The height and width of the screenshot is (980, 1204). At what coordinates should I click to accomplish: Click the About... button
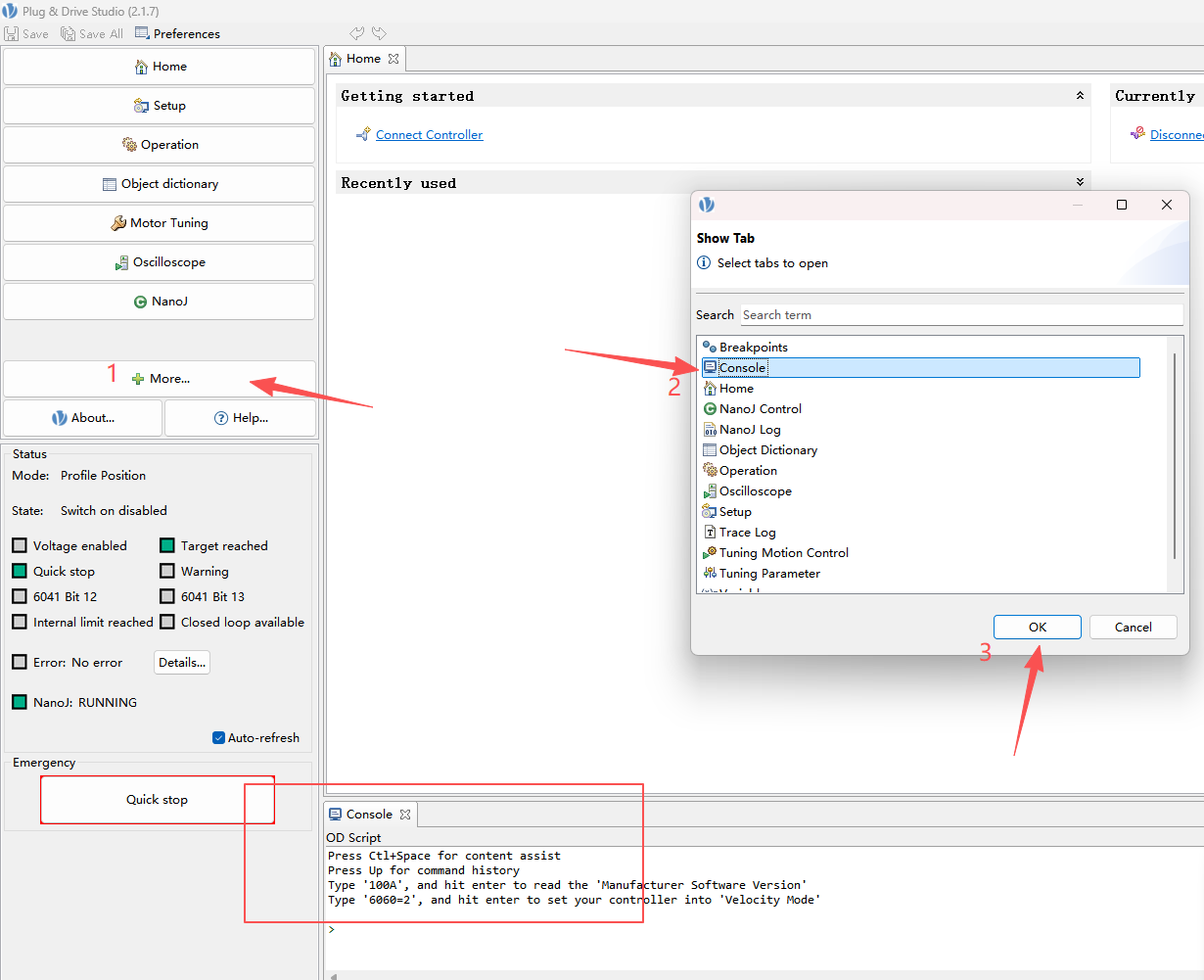(x=83, y=418)
